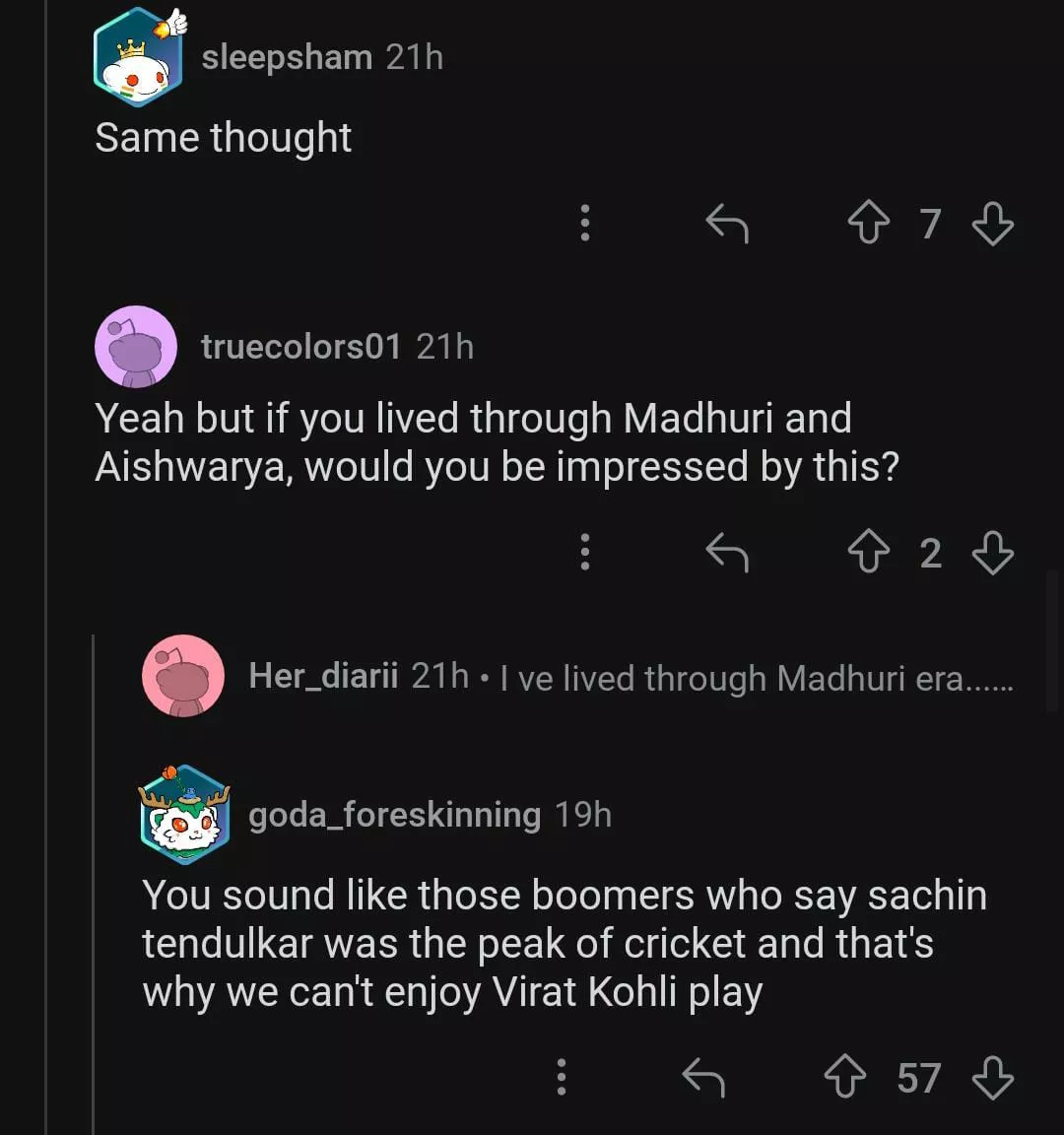
Task: Open goda_foreskinning's username profile
Action: 394,815
